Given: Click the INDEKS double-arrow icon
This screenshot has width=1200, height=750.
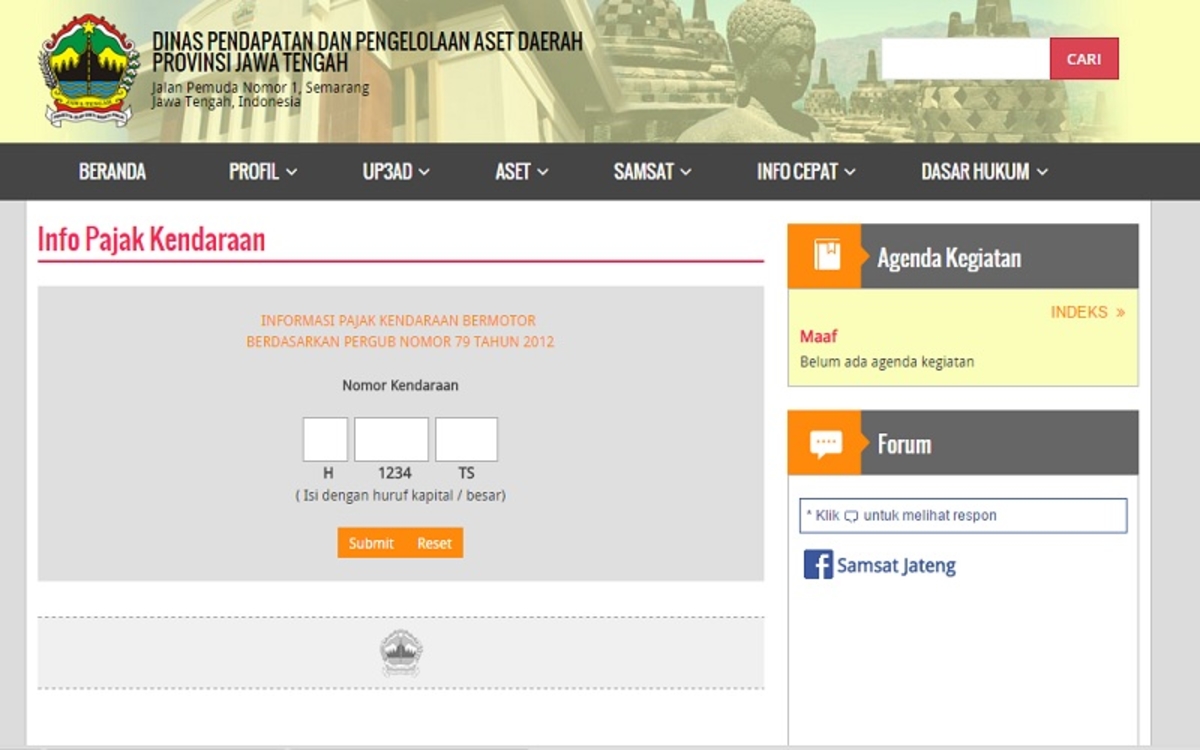Looking at the screenshot, I should tap(1120, 313).
